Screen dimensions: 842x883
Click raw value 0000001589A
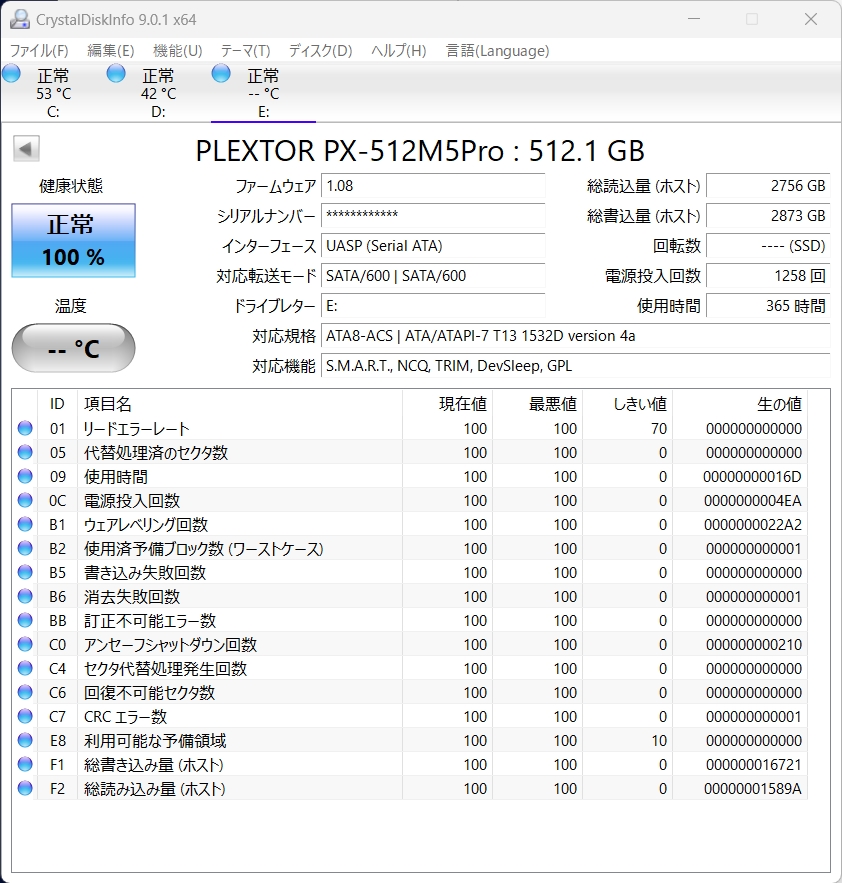[x=753, y=788]
